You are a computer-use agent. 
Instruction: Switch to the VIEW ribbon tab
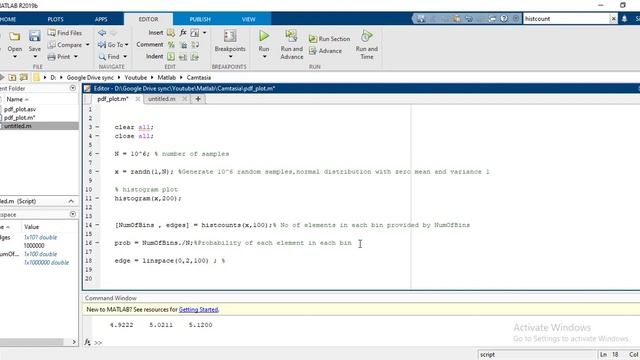pyautogui.click(x=249, y=19)
